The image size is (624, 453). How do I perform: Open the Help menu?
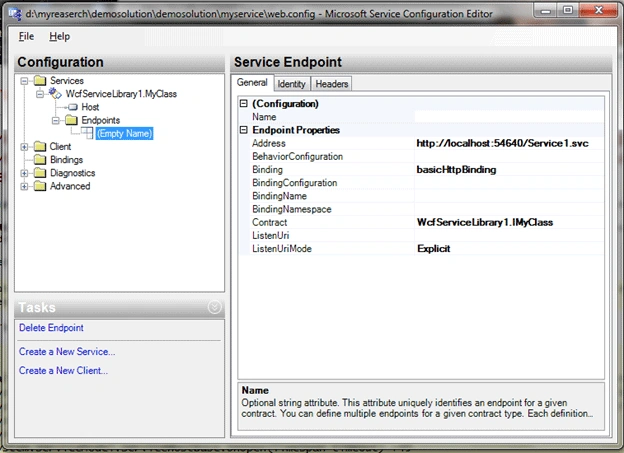(59, 36)
